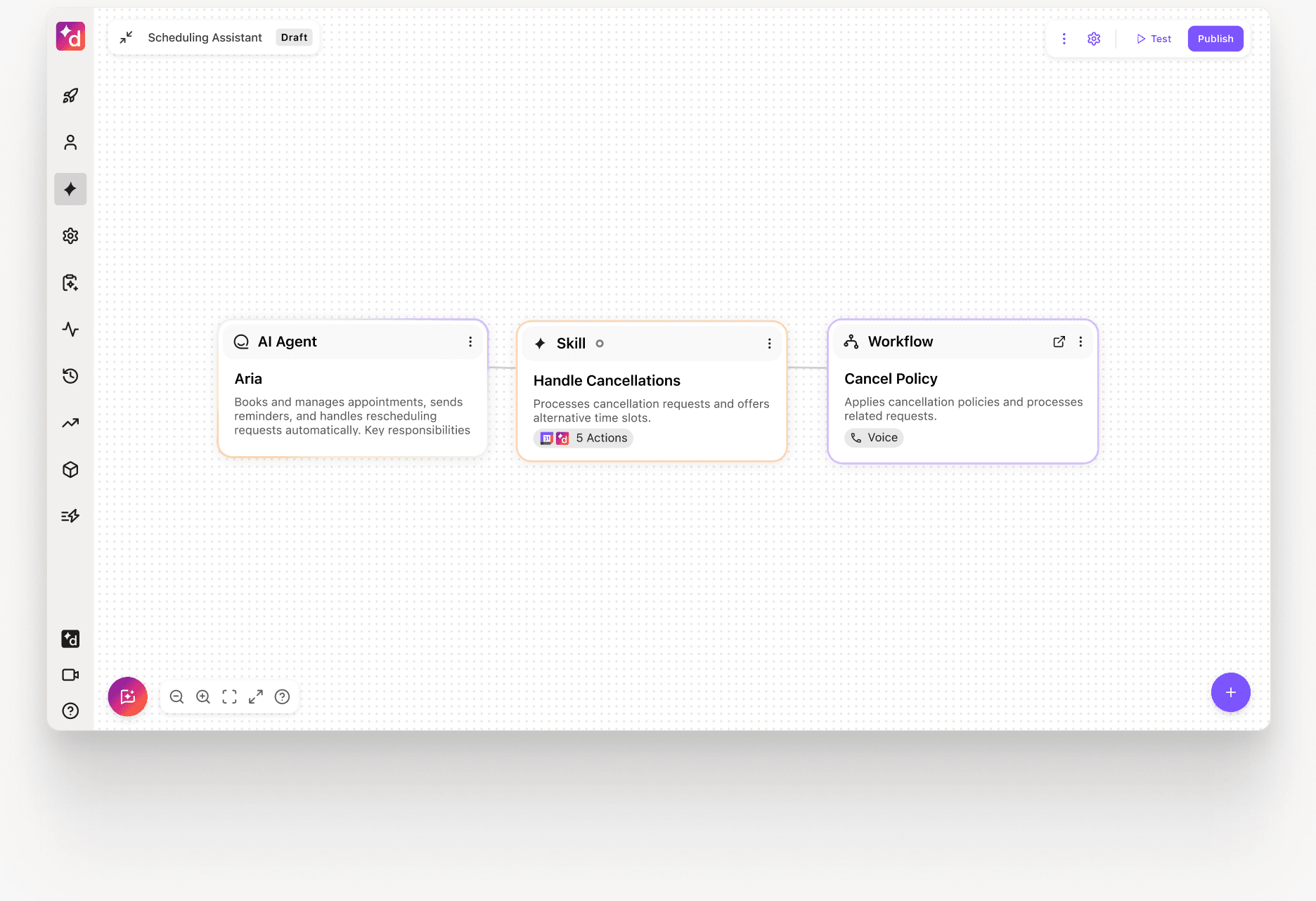The image size is (1316, 901).
Task: Open the help icon at sidebar bottom
Action: (x=70, y=711)
